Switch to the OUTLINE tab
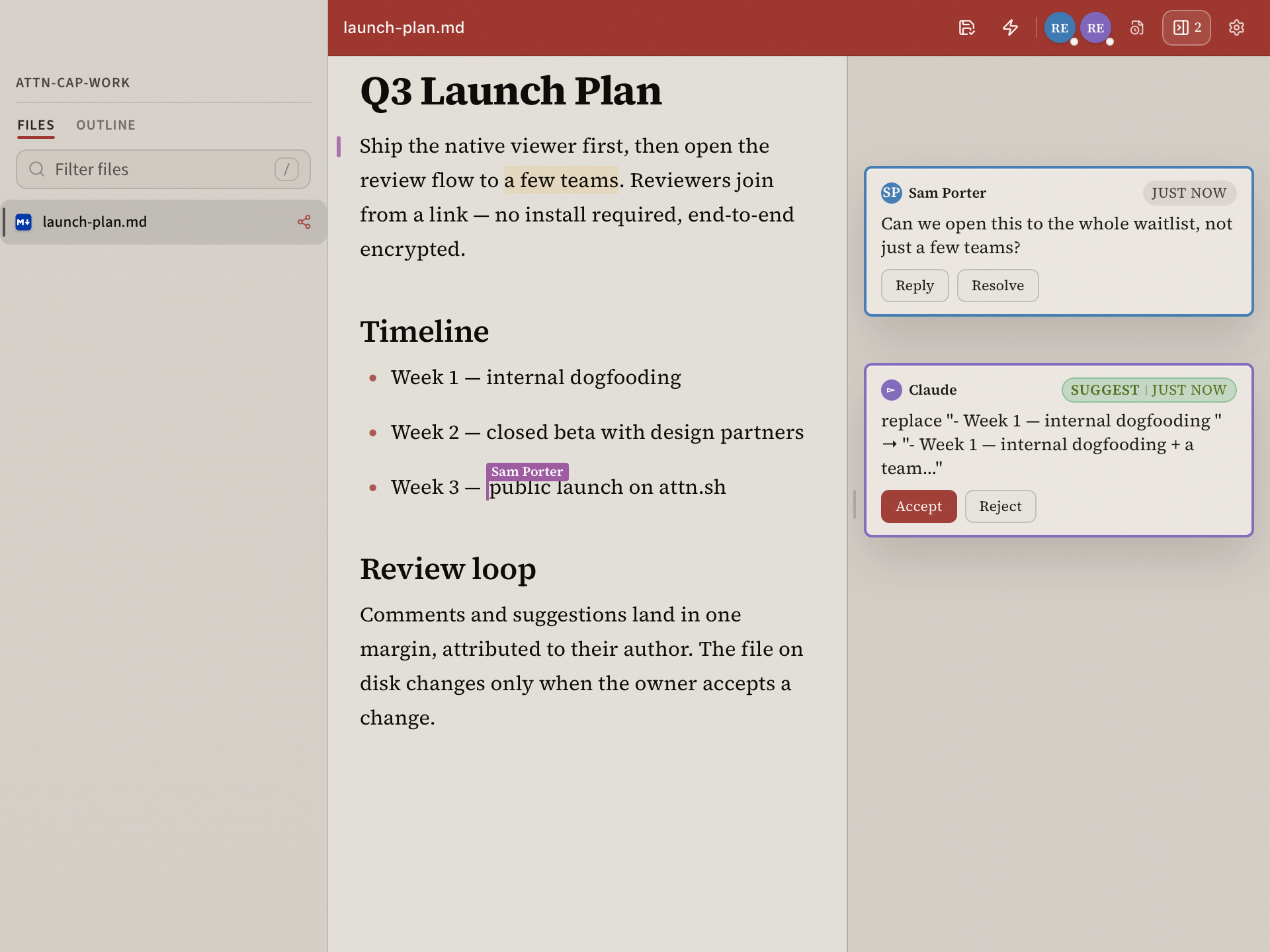 click(106, 125)
